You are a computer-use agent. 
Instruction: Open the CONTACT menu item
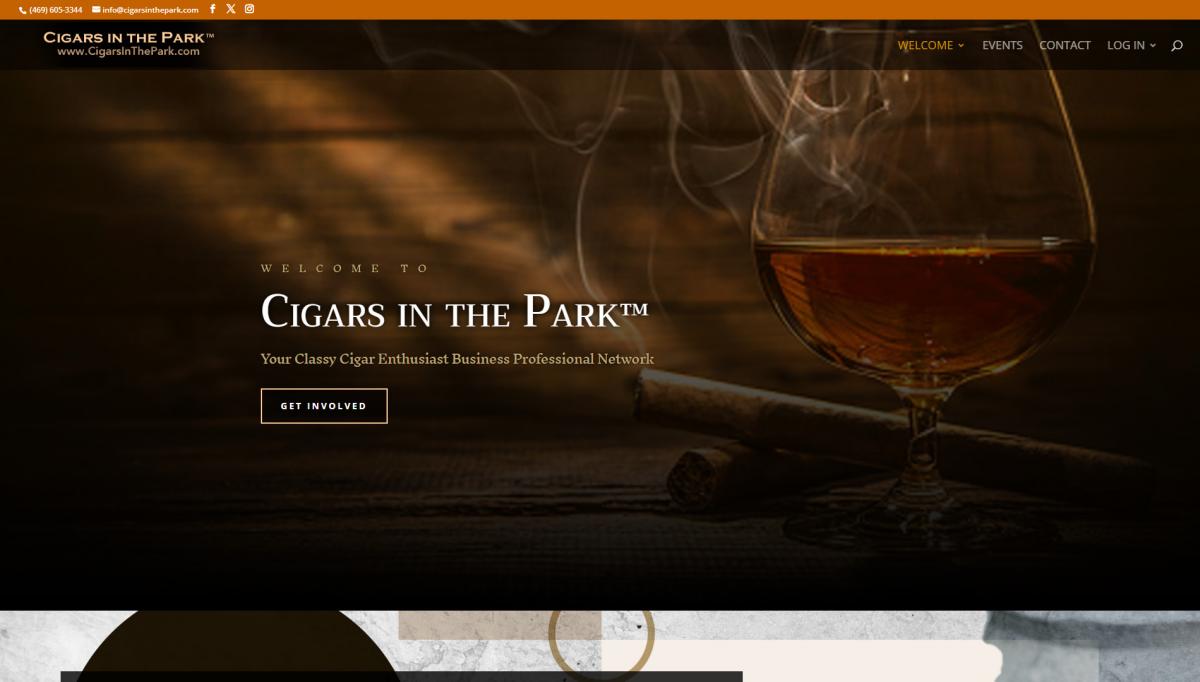pyautogui.click(x=1065, y=45)
